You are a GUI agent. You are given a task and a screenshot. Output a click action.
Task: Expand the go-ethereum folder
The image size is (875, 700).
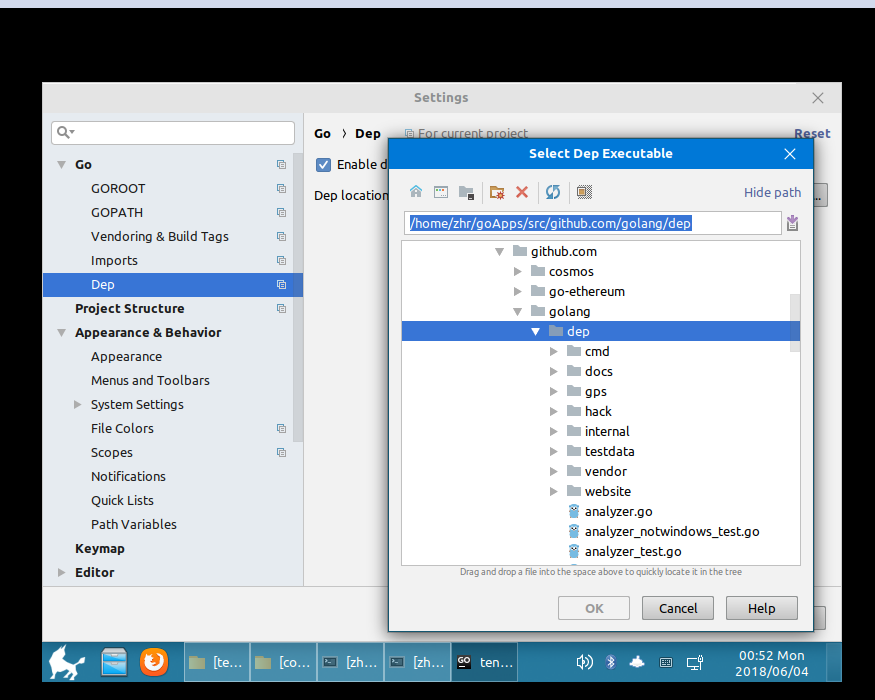(x=518, y=292)
